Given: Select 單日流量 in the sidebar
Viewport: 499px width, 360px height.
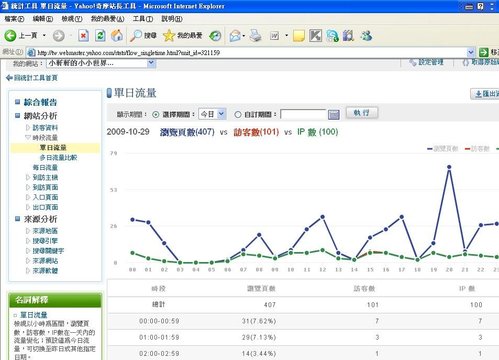Looking at the screenshot, I should point(53,147).
